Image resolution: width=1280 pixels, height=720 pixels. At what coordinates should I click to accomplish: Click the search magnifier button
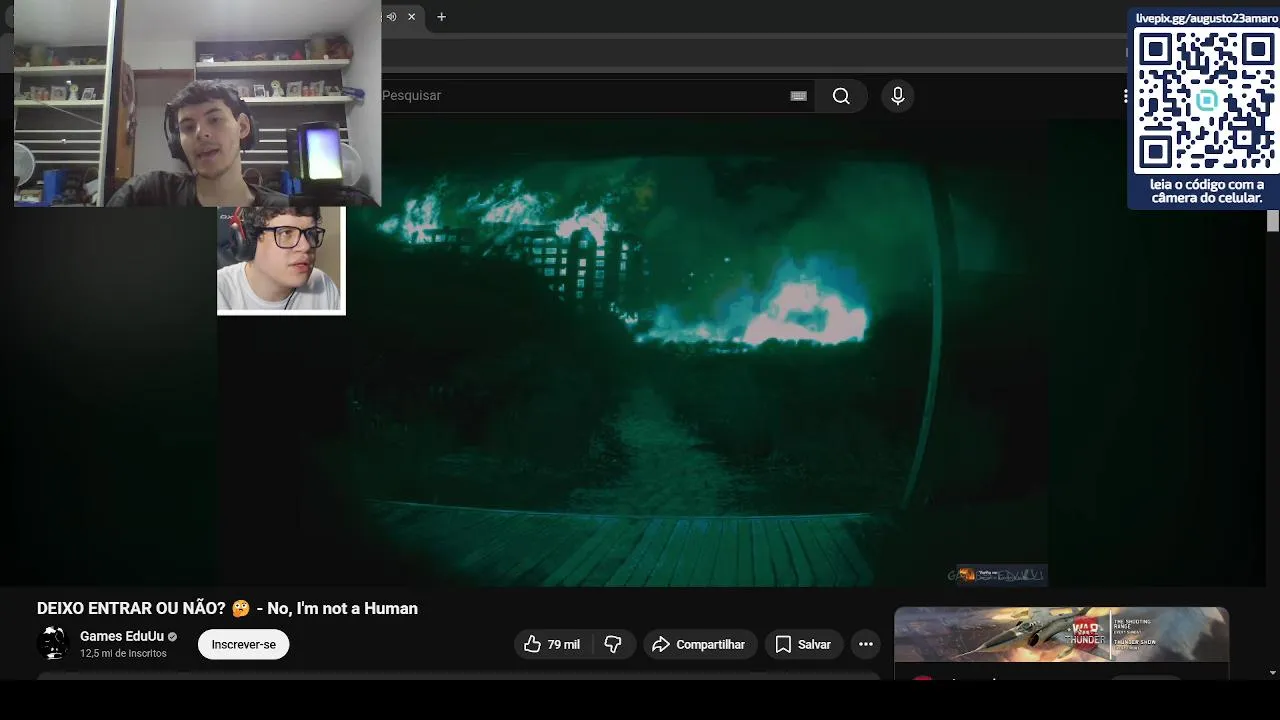[841, 96]
